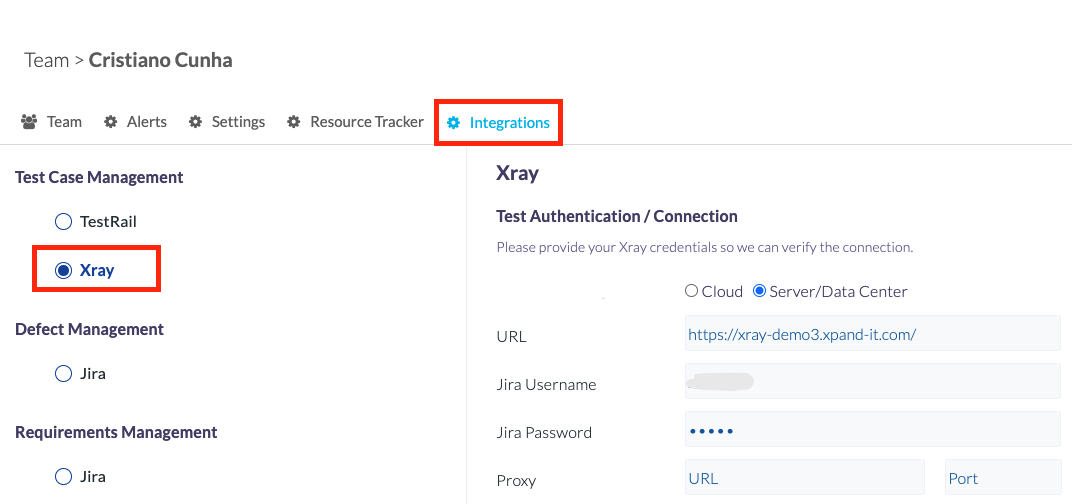This screenshot has height=504, width=1072.
Task: Select the Cloud deployment option
Action: tap(691, 291)
